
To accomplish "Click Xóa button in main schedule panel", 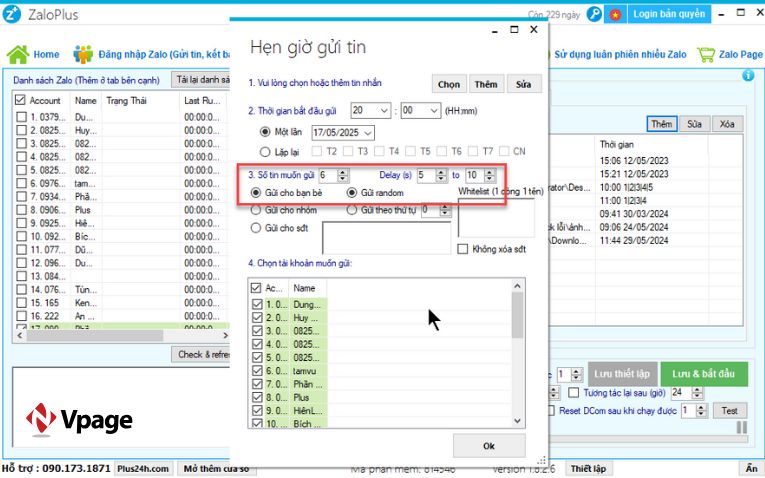I will pyautogui.click(x=727, y=124).
